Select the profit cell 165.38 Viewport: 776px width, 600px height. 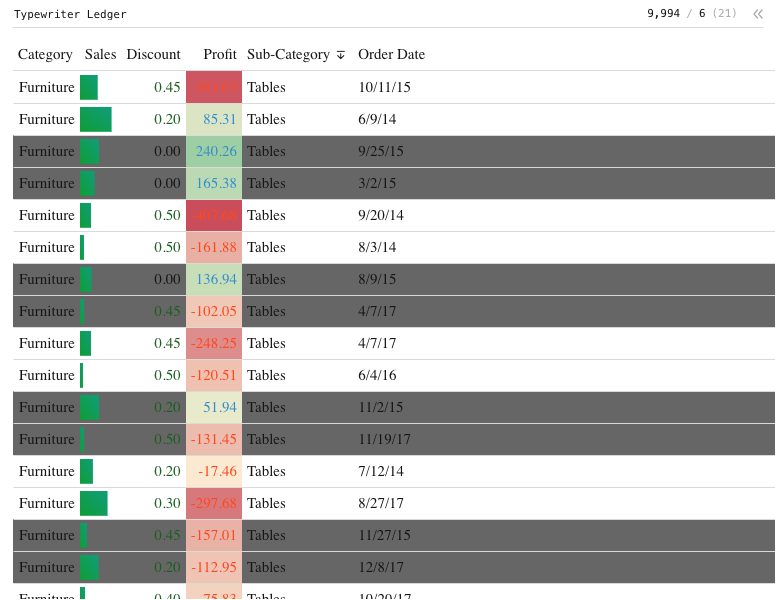(x=214, y=183)
